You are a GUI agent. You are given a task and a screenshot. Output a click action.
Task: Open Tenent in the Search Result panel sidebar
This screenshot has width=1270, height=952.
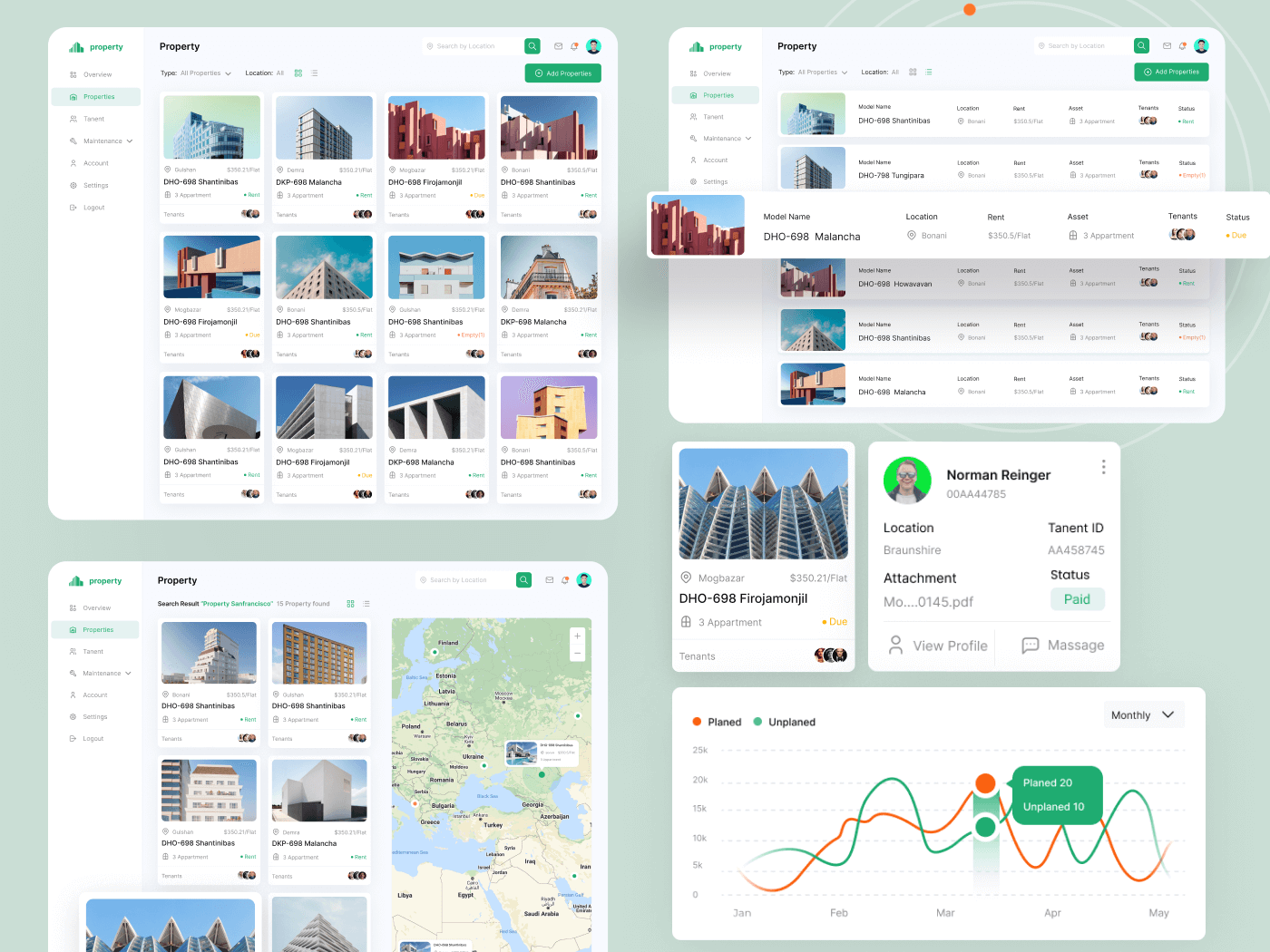click(93, 652)
